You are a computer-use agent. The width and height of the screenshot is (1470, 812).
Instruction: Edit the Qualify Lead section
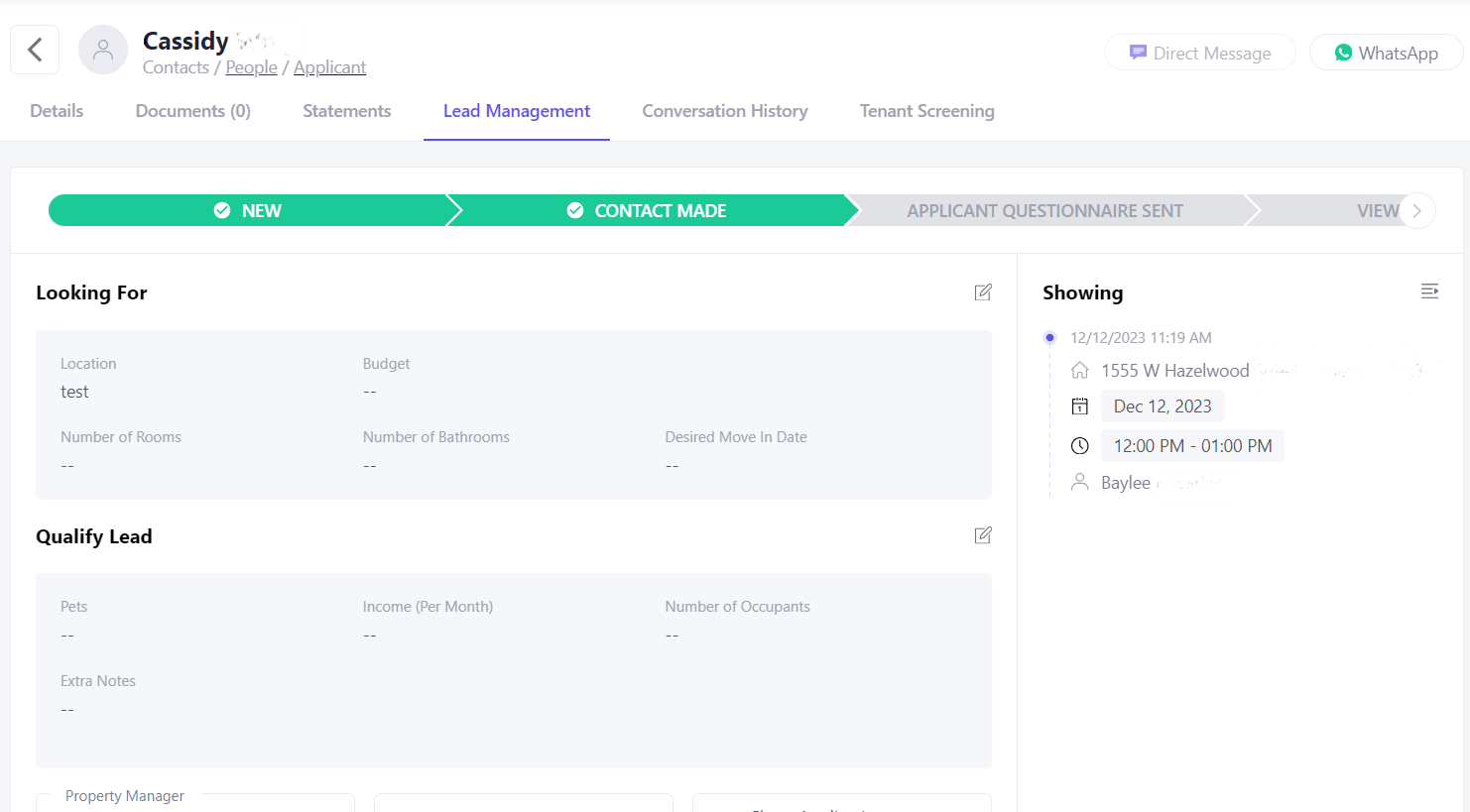coord(983,535)
